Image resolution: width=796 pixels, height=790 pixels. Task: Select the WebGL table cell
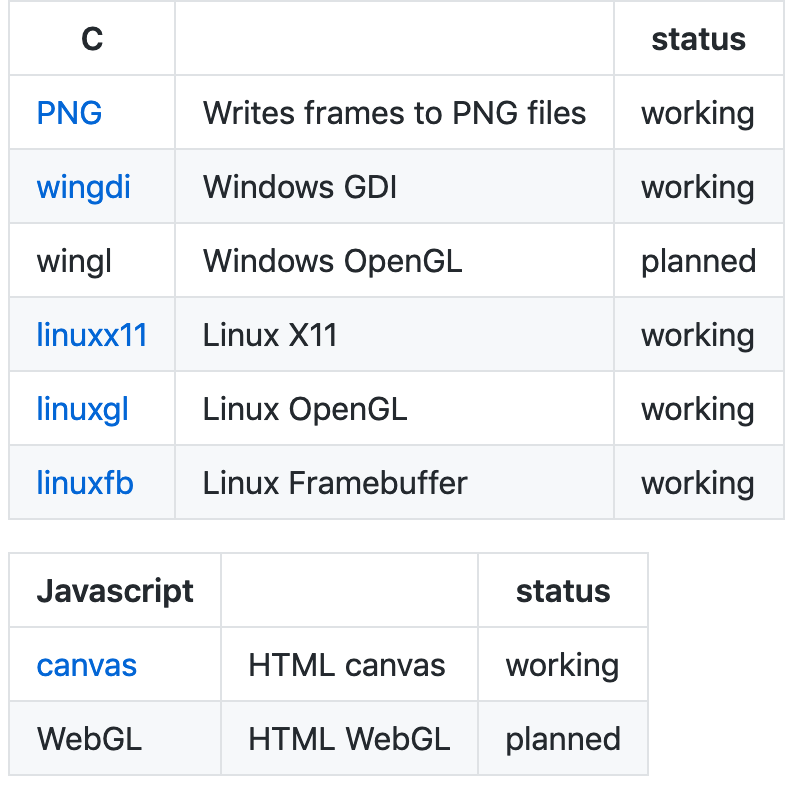tap(115, 739)
